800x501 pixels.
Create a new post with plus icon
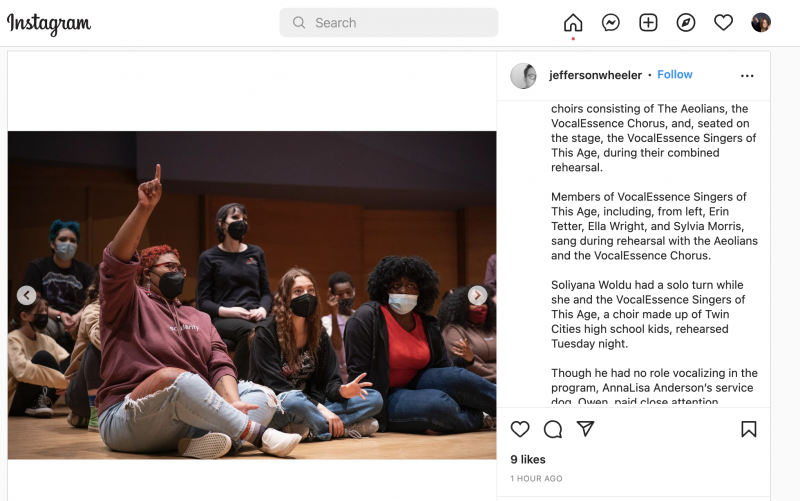[x=648, y=22]
